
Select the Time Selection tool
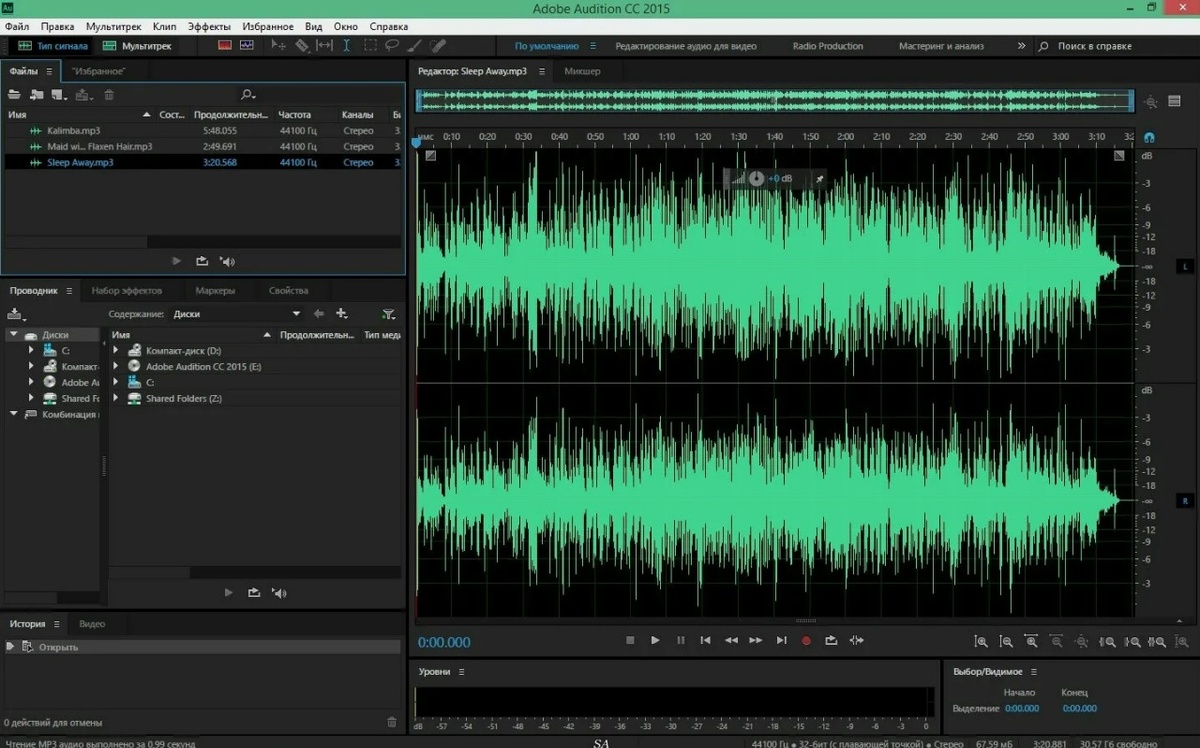(x=347, y=46)
